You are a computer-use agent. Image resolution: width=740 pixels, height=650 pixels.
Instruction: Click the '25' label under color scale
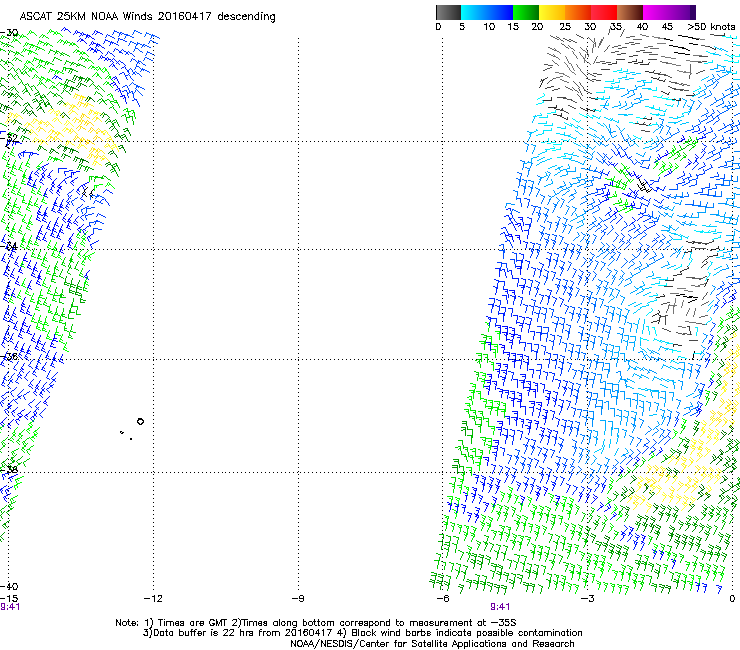tap(565, 27)
